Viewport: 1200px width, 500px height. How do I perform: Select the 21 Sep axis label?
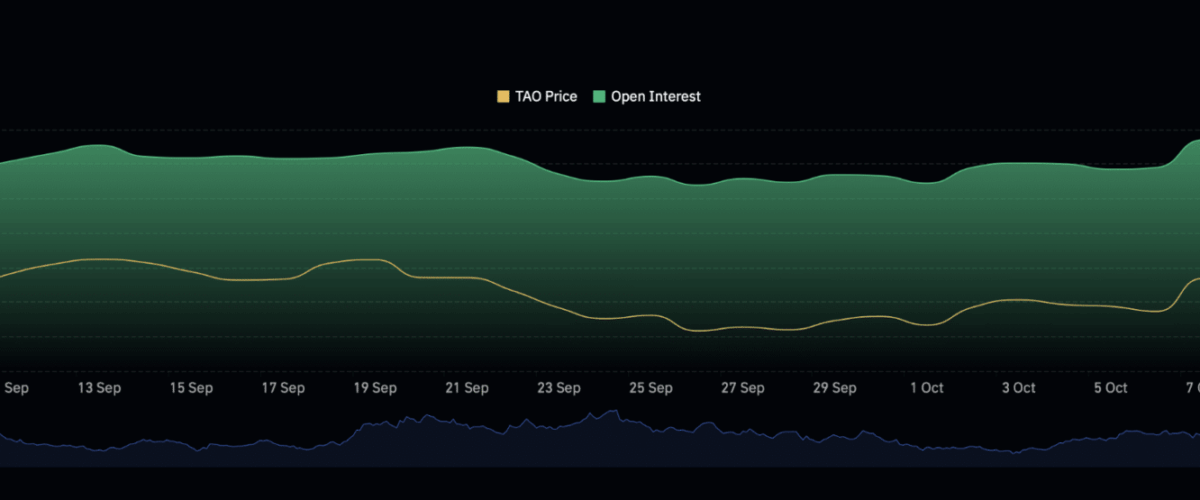(x=467, y=388)
